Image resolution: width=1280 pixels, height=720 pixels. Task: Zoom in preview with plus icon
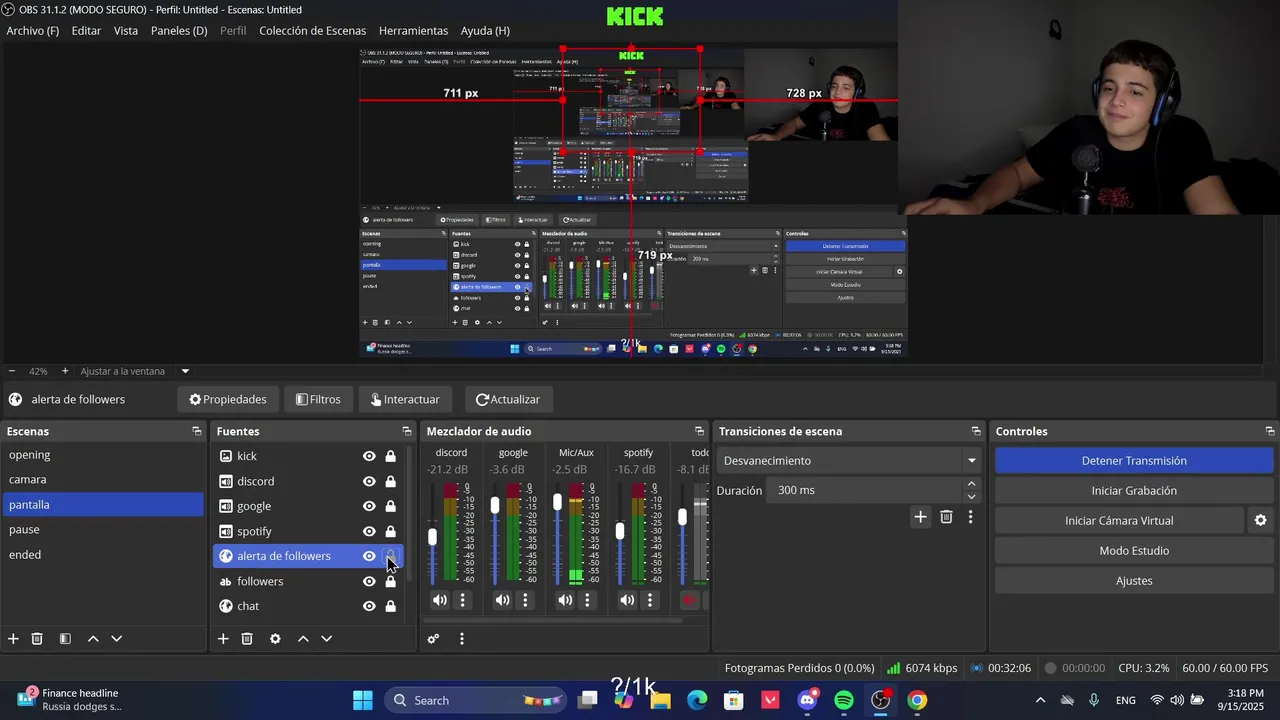65,371
